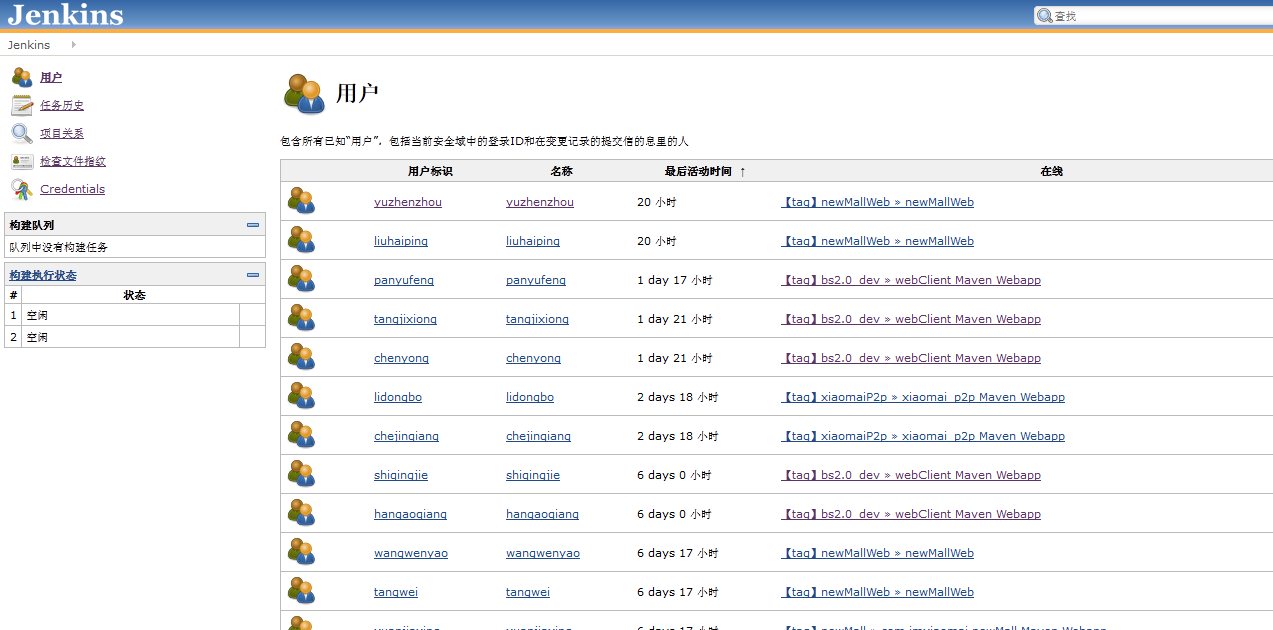Click the large 用户 page heading icon
The height and width of the screenshot is (630, 1273).
coord(305,95)
